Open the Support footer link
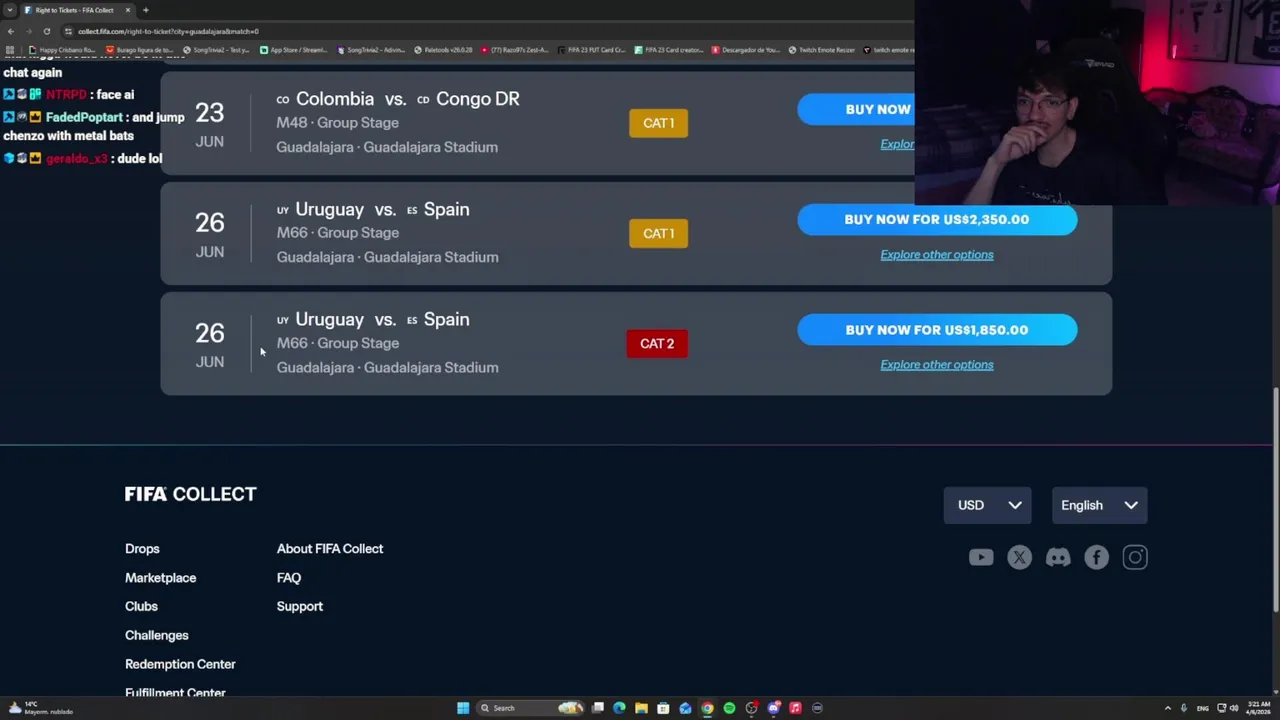Screen dimensions: 1280x720 tap(300, 606)
